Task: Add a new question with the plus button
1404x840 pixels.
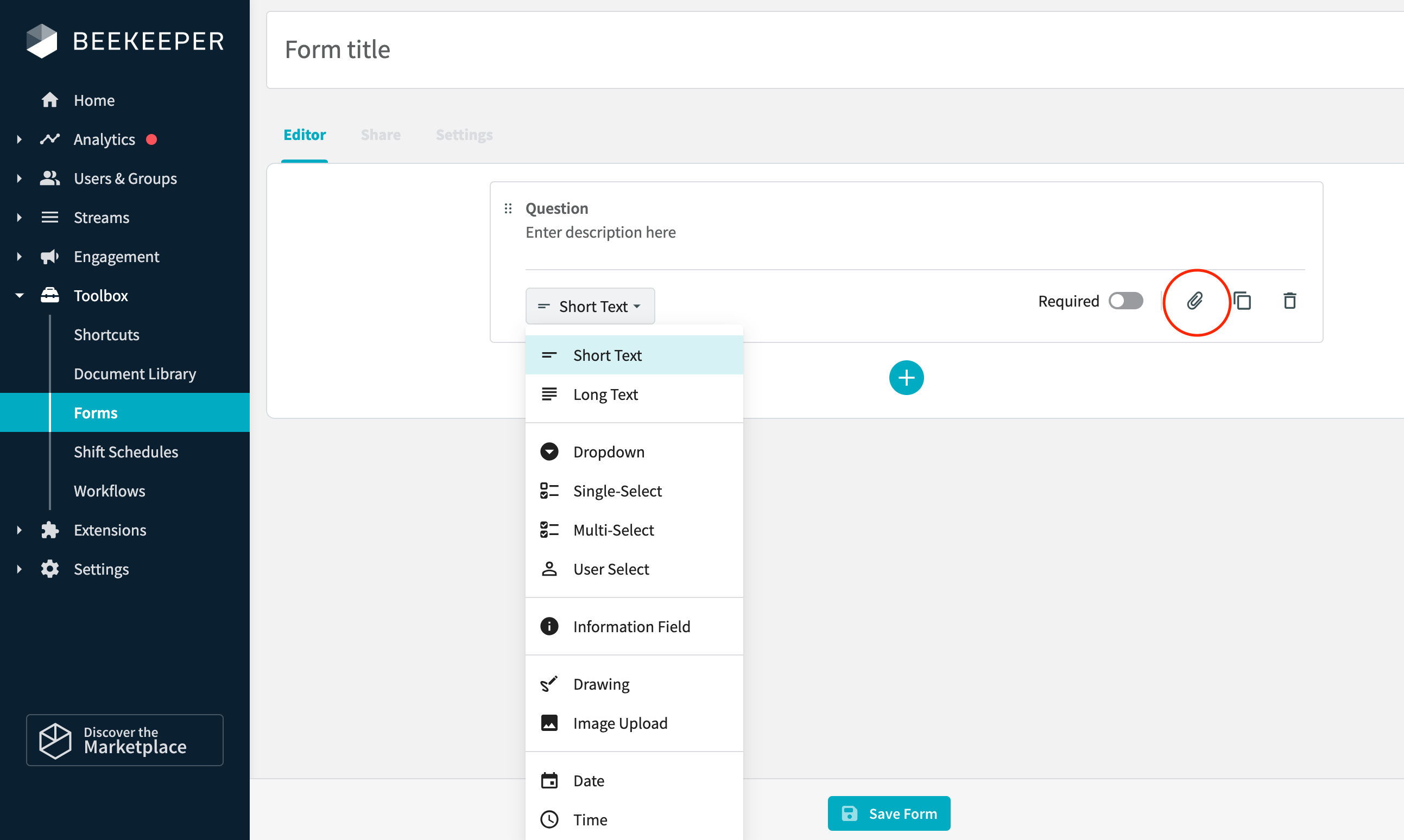Action: 906,378
